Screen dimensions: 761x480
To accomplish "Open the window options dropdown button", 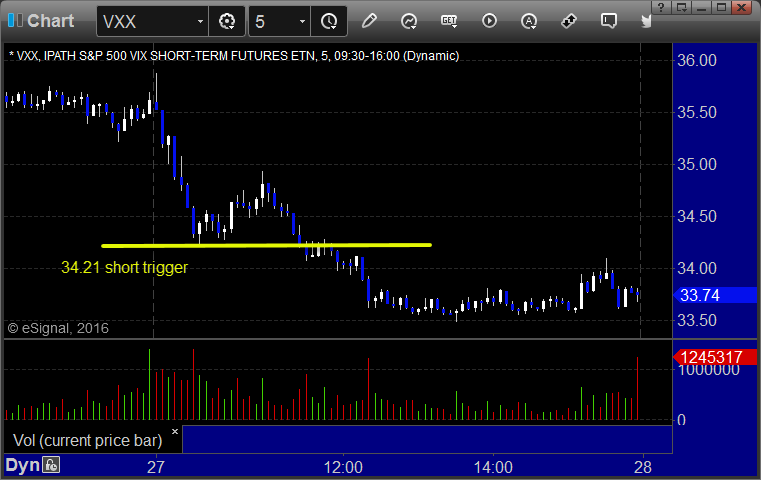I will [681, 7].
